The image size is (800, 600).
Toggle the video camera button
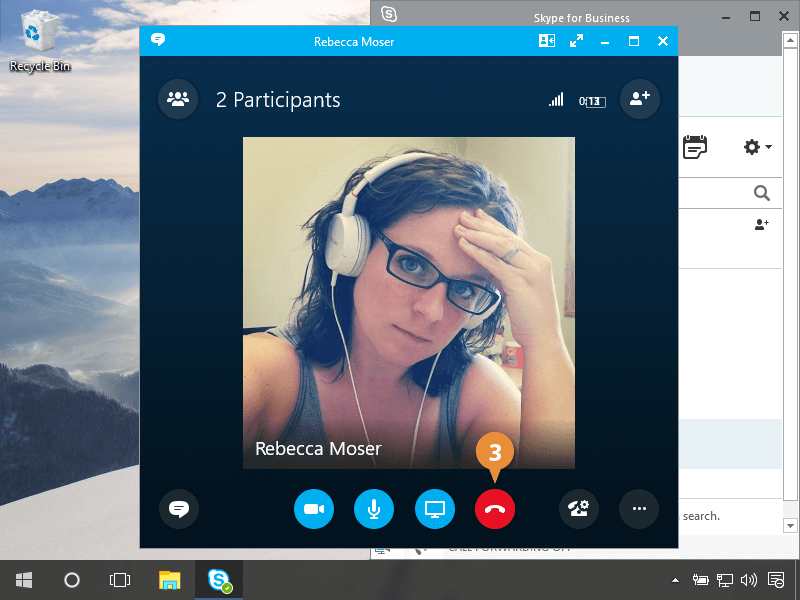pos(313,509)
